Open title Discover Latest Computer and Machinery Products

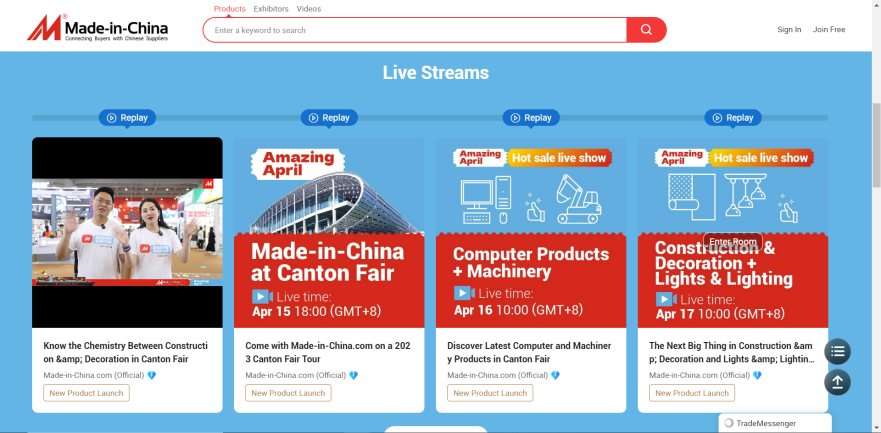(529, 353)
